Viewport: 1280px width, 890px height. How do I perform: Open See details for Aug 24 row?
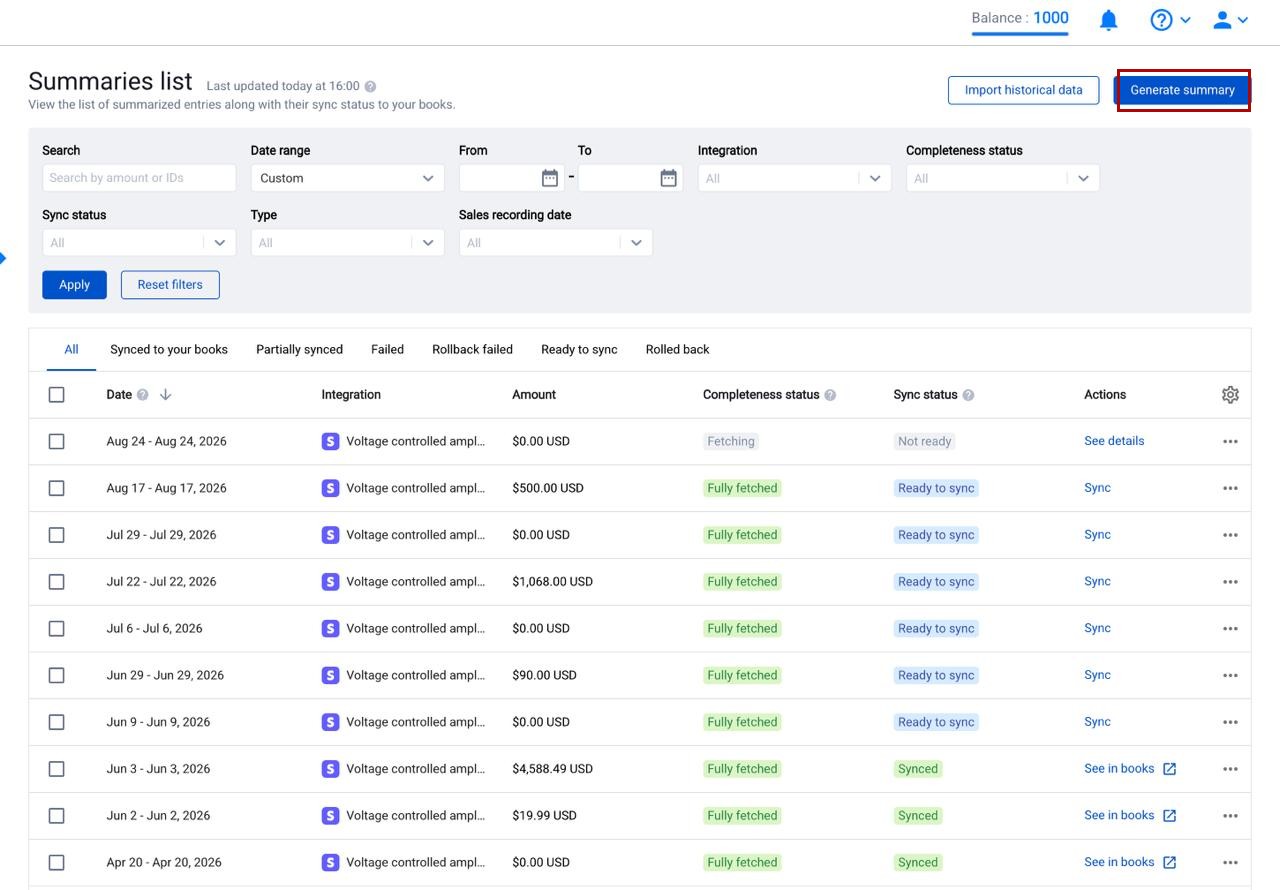pos(1114,441)
